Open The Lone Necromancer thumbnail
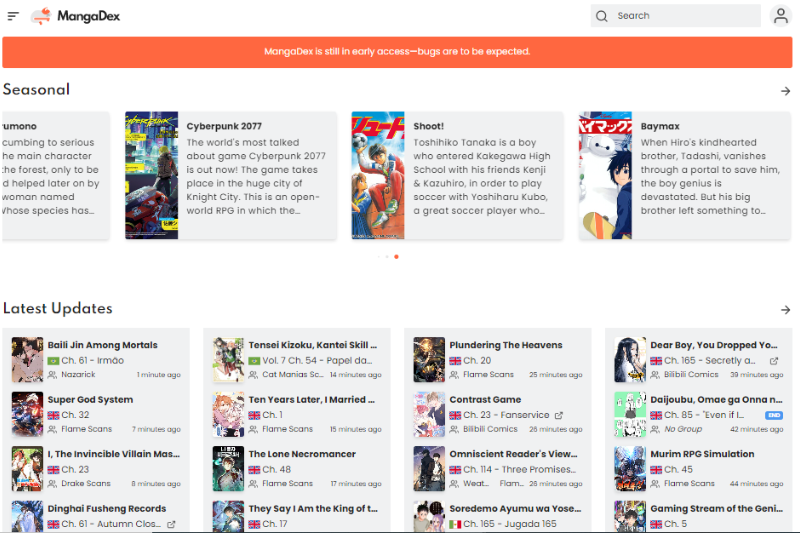The width and height of the screenshot is (800, 533). pyautogui.click(x=229, y=469)
